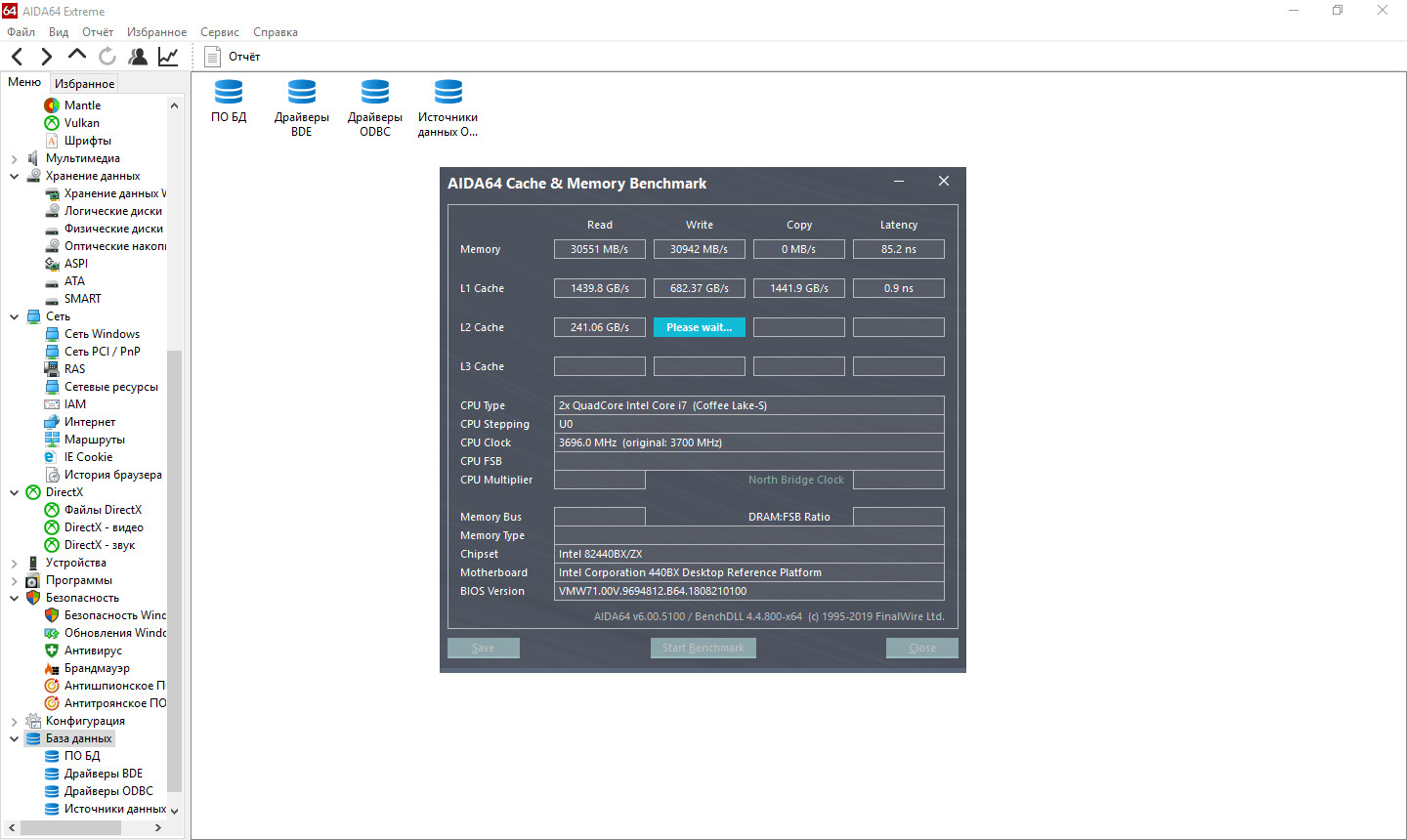
Task: Collapse the DirectX tree node
Action: click(x=14, y=492)
